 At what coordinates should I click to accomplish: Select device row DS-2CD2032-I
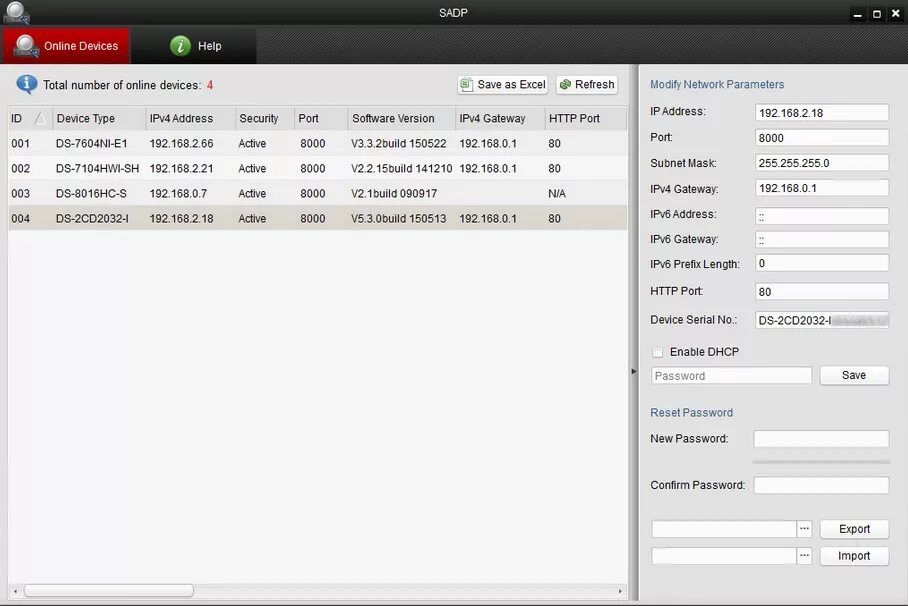(x=317, y=218)
